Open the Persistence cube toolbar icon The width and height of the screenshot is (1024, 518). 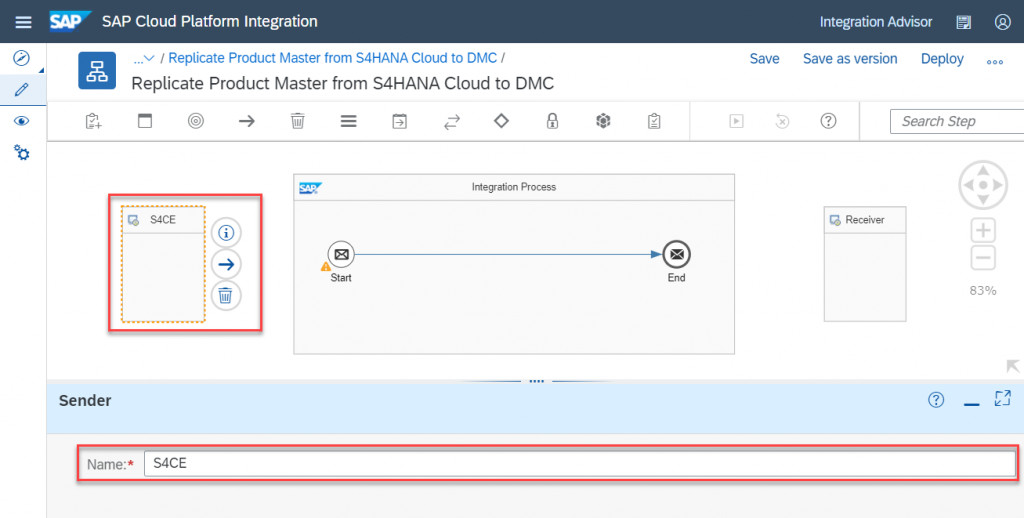[x=603, y=121]
